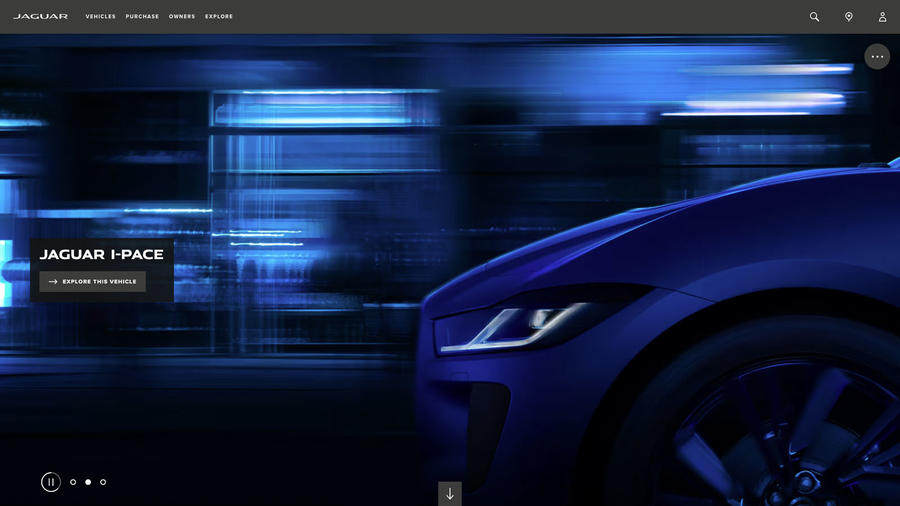Open the Explore menu item
The height and width of the screenshot is (506, 900).
219,17
